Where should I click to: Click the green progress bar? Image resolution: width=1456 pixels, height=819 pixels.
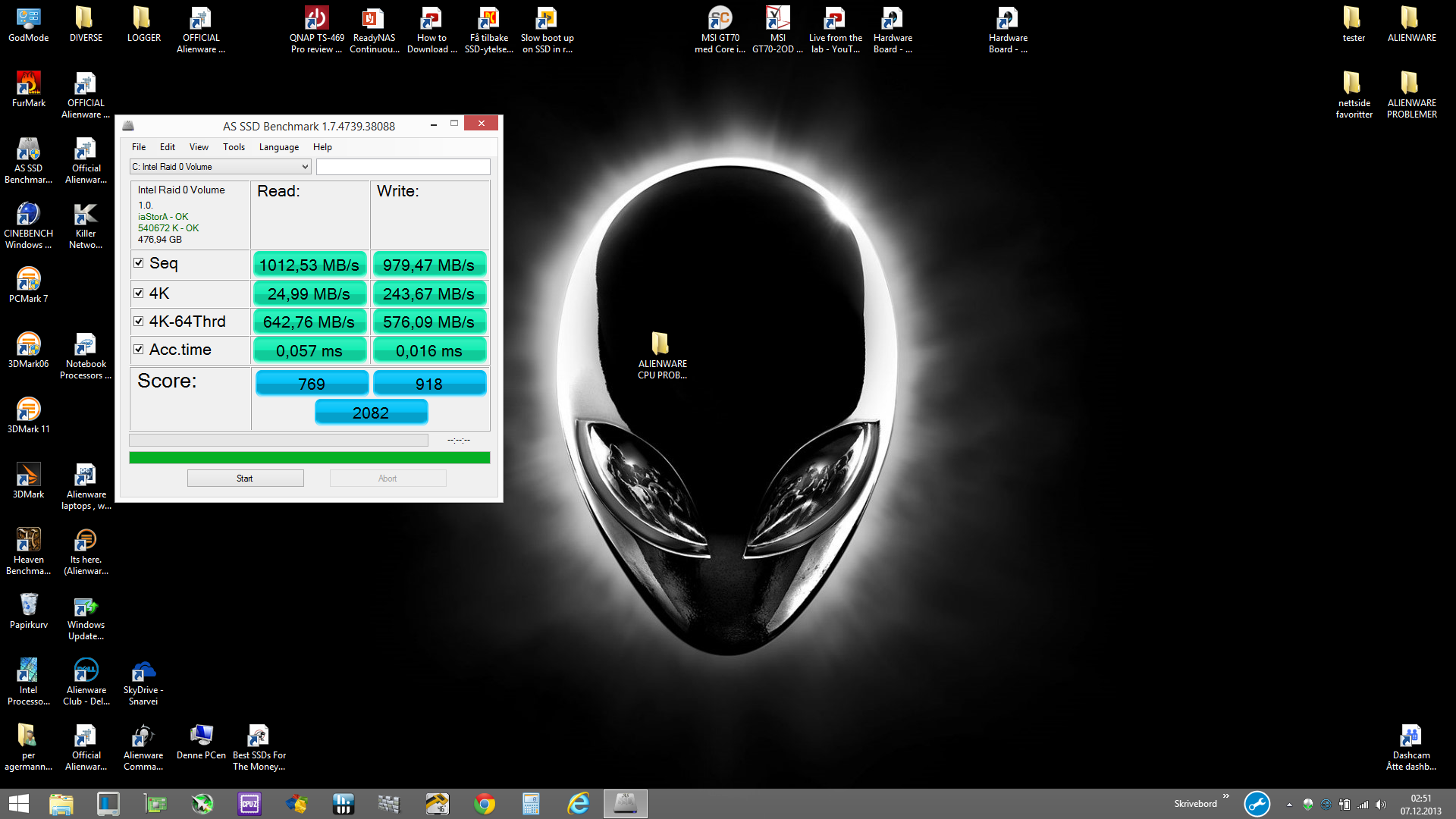(309, 458)
